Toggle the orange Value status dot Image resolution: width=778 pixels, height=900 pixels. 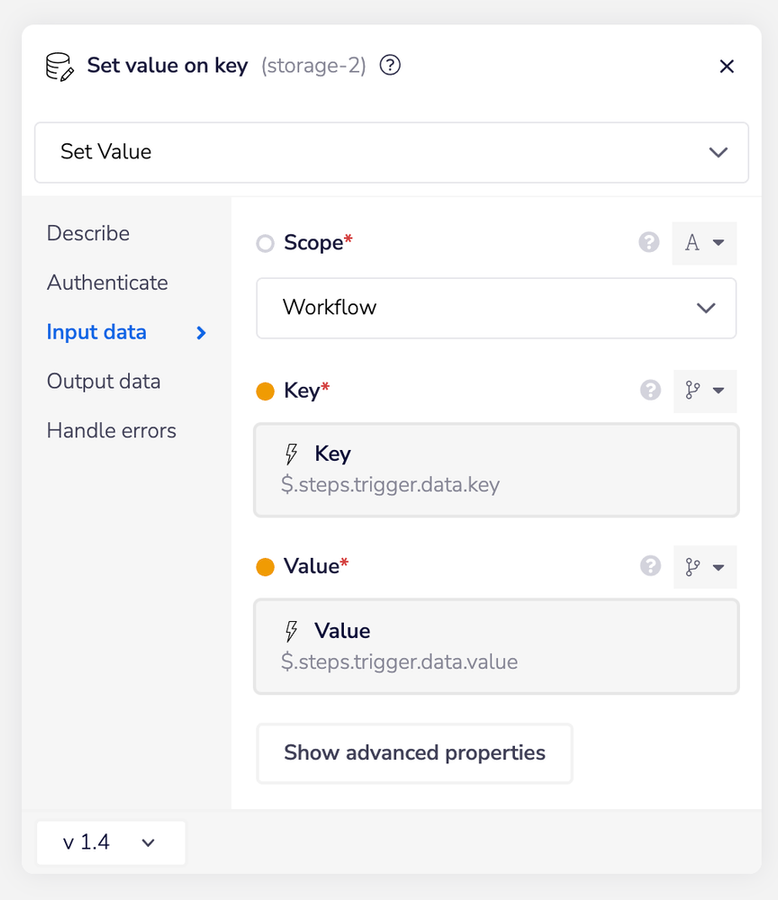(265, 567)
